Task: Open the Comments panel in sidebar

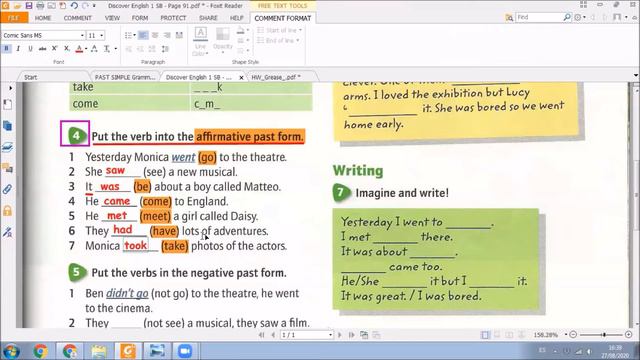Action: point(7,168)
